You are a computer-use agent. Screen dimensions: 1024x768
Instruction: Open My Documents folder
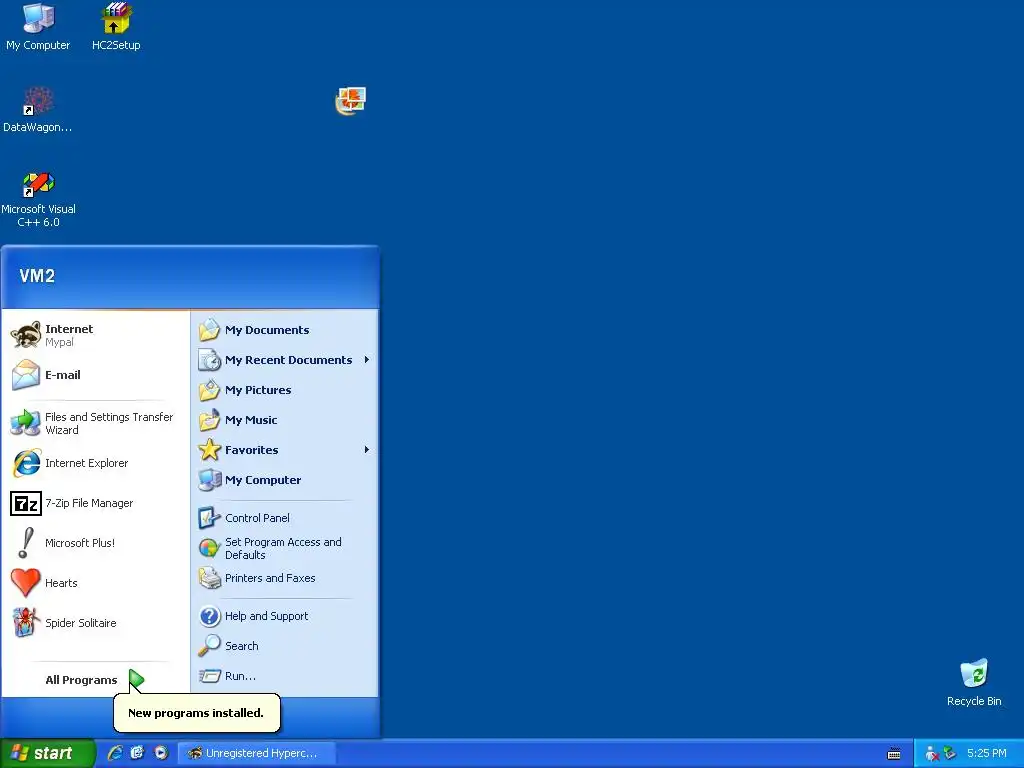point(285,330)
